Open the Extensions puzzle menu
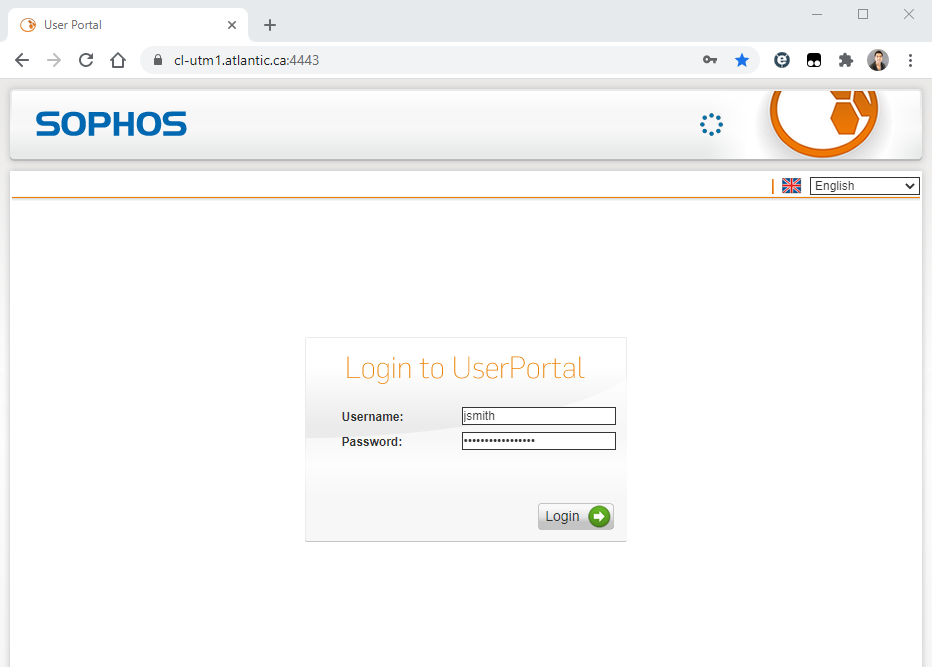 tap(845, 60)
